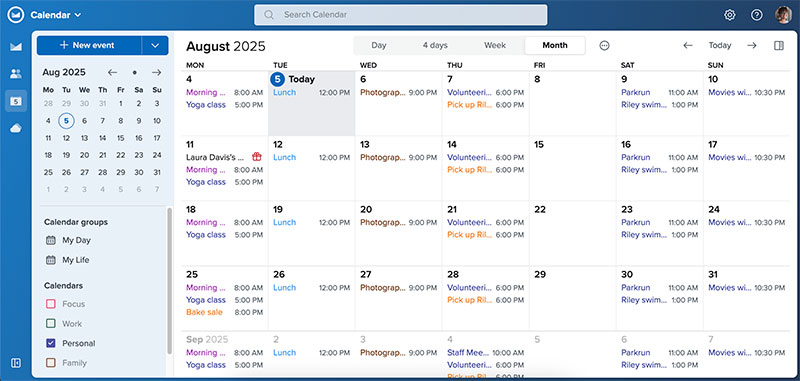Image resolution: width=800 pixels, height=381 pixels.
Task: Click the mini calendar today dot
Action: [135, 72]
